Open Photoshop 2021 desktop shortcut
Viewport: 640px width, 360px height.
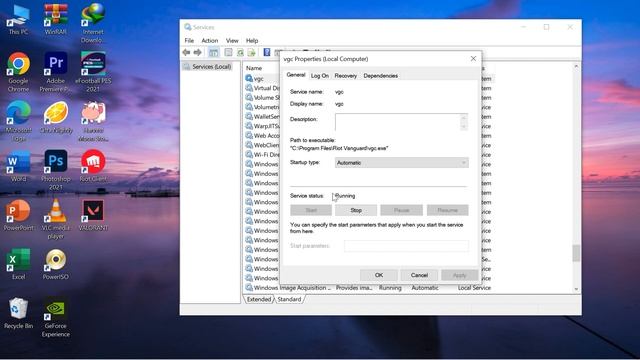click(56, 169)
